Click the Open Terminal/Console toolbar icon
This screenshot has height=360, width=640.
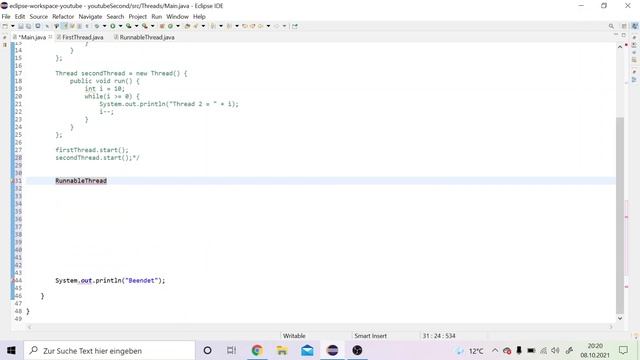[38, 26]
